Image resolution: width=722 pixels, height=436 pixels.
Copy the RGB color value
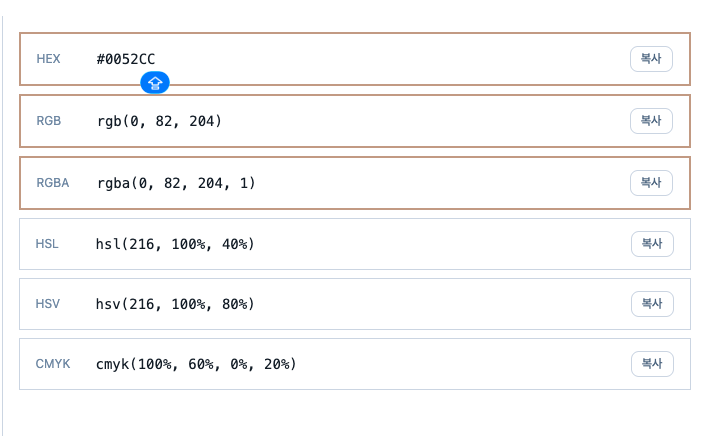click(651, 121)
